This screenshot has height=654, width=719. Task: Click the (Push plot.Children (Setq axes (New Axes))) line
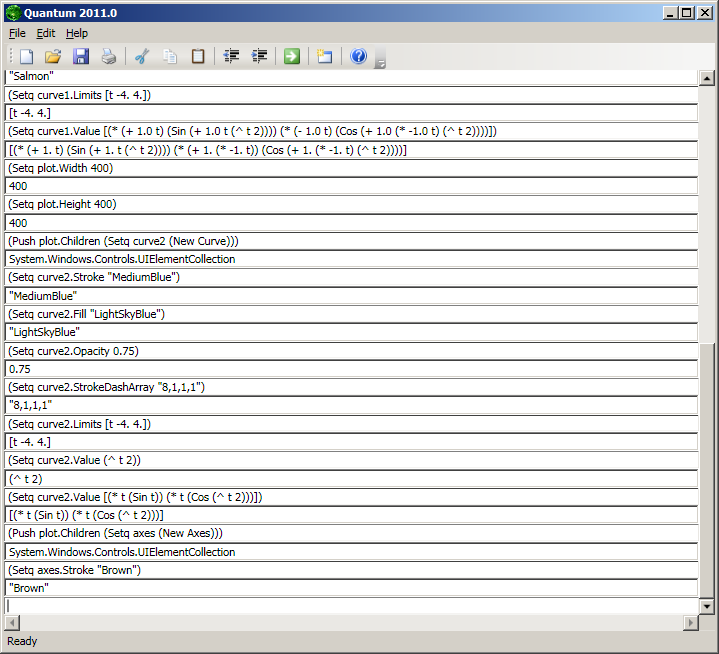351,533
